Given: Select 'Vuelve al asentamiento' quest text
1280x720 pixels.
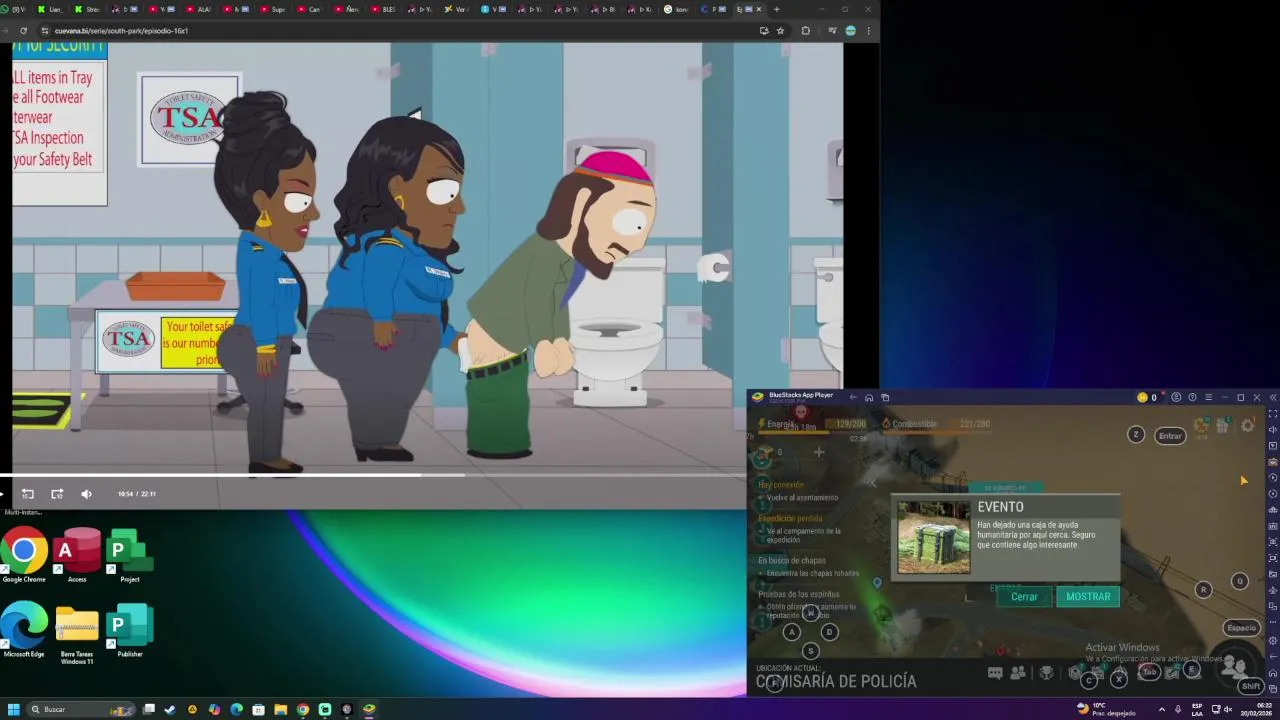Looking at the screenshot, I should [x=802, y=498].
